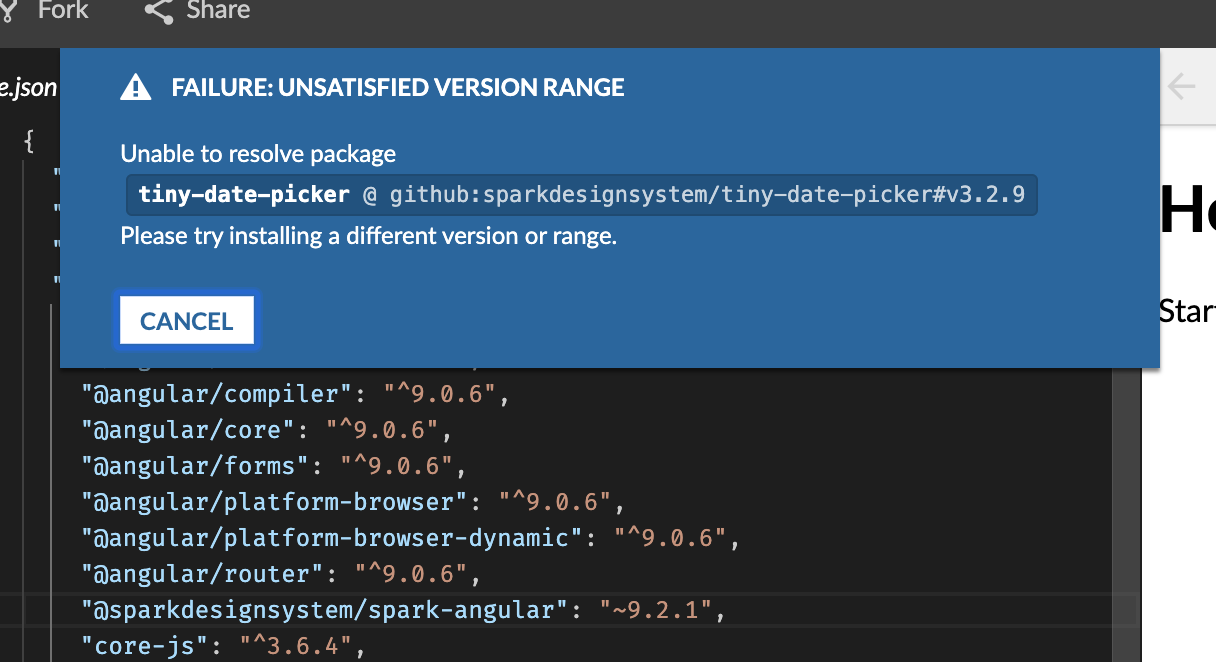The width and height of the screenshot is (1216, 662).
Task: Click the core-js dependency entry
Action: (x=220, y=645)
